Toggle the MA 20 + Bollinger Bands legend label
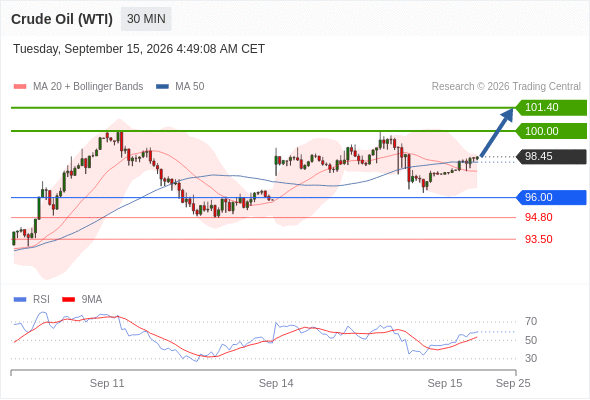Screen dimensions: 590x400 click(88, 87)
